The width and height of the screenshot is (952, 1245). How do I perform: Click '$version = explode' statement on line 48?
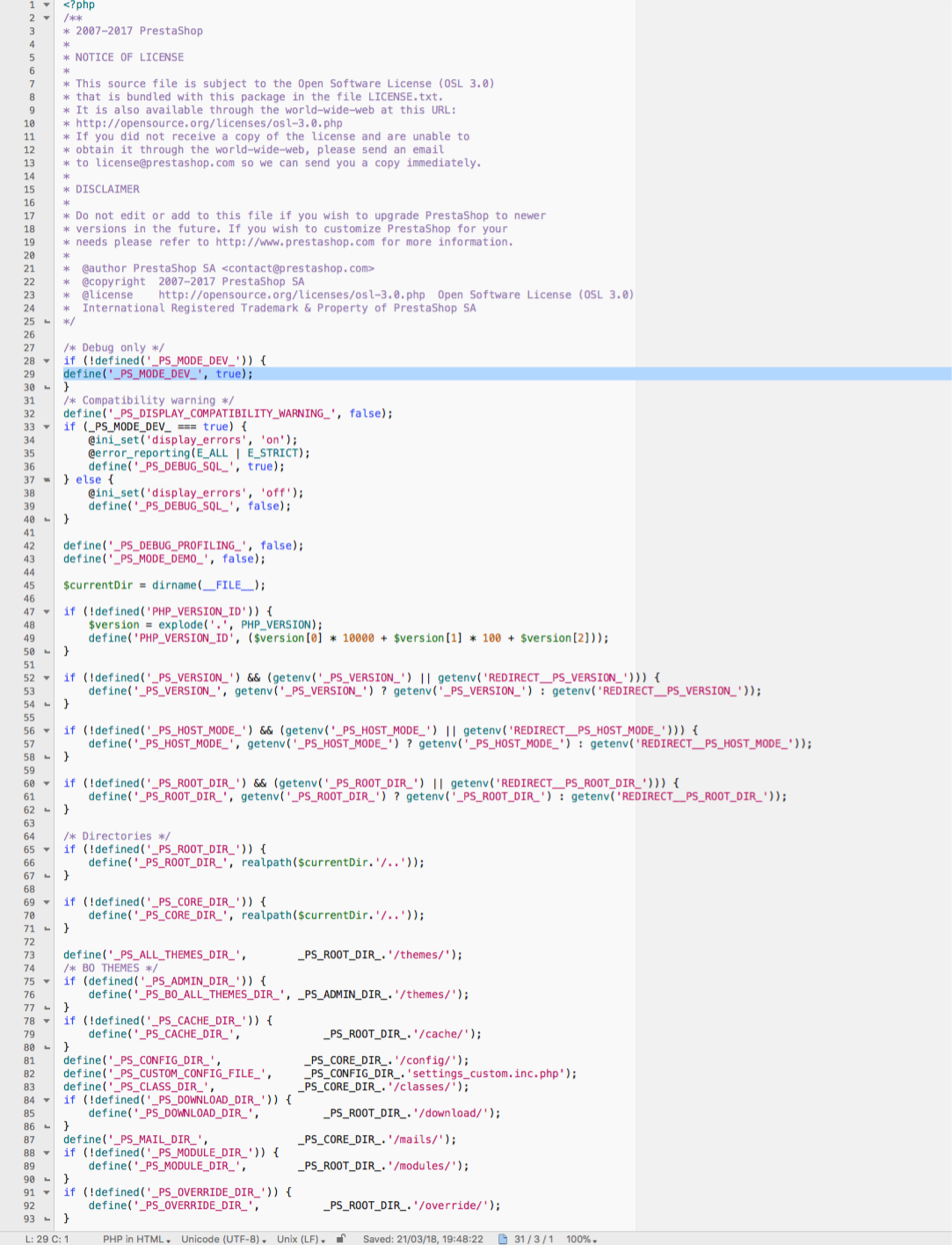point(206,624)
